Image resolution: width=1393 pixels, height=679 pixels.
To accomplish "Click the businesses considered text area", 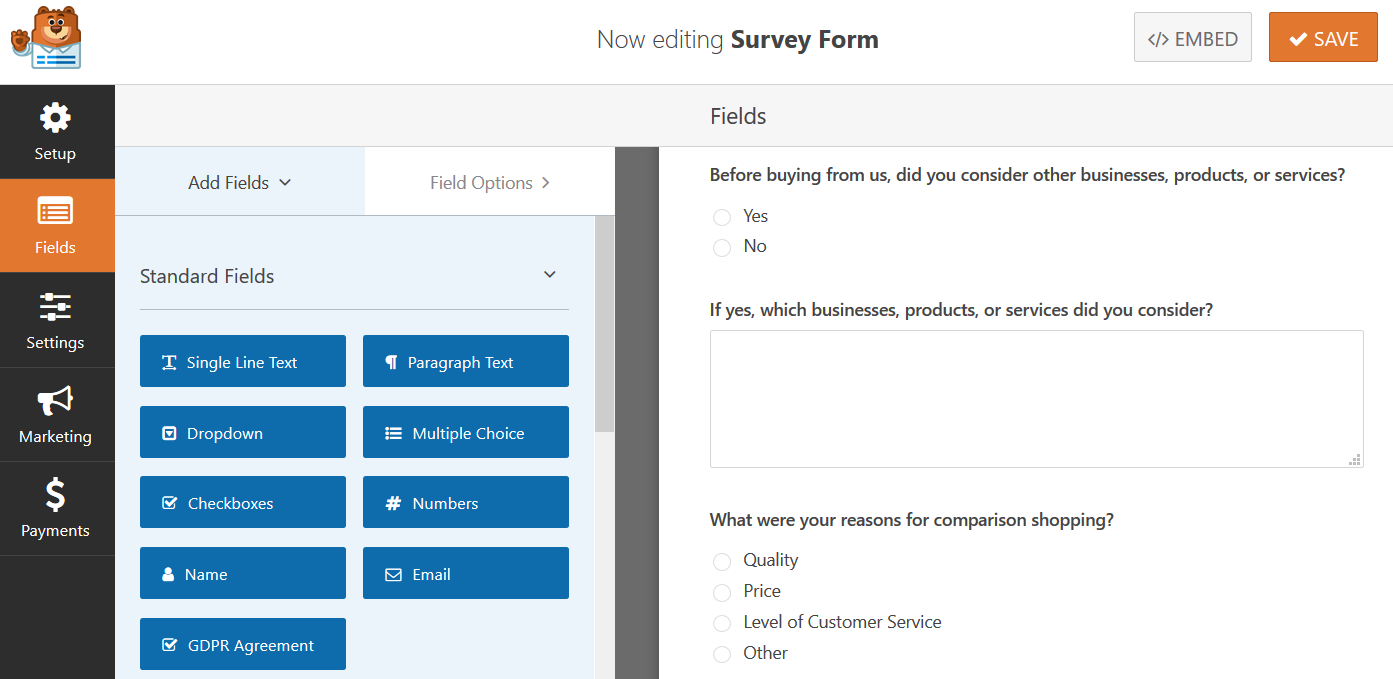I will click(x=1036, y=398).
